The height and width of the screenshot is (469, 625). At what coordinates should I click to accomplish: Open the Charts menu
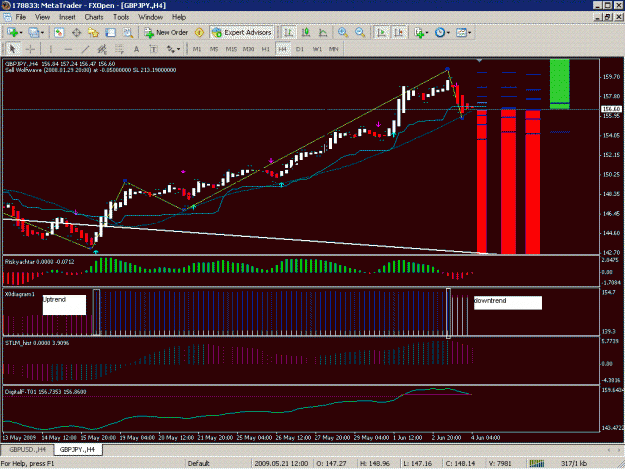(x=94, y=17)
